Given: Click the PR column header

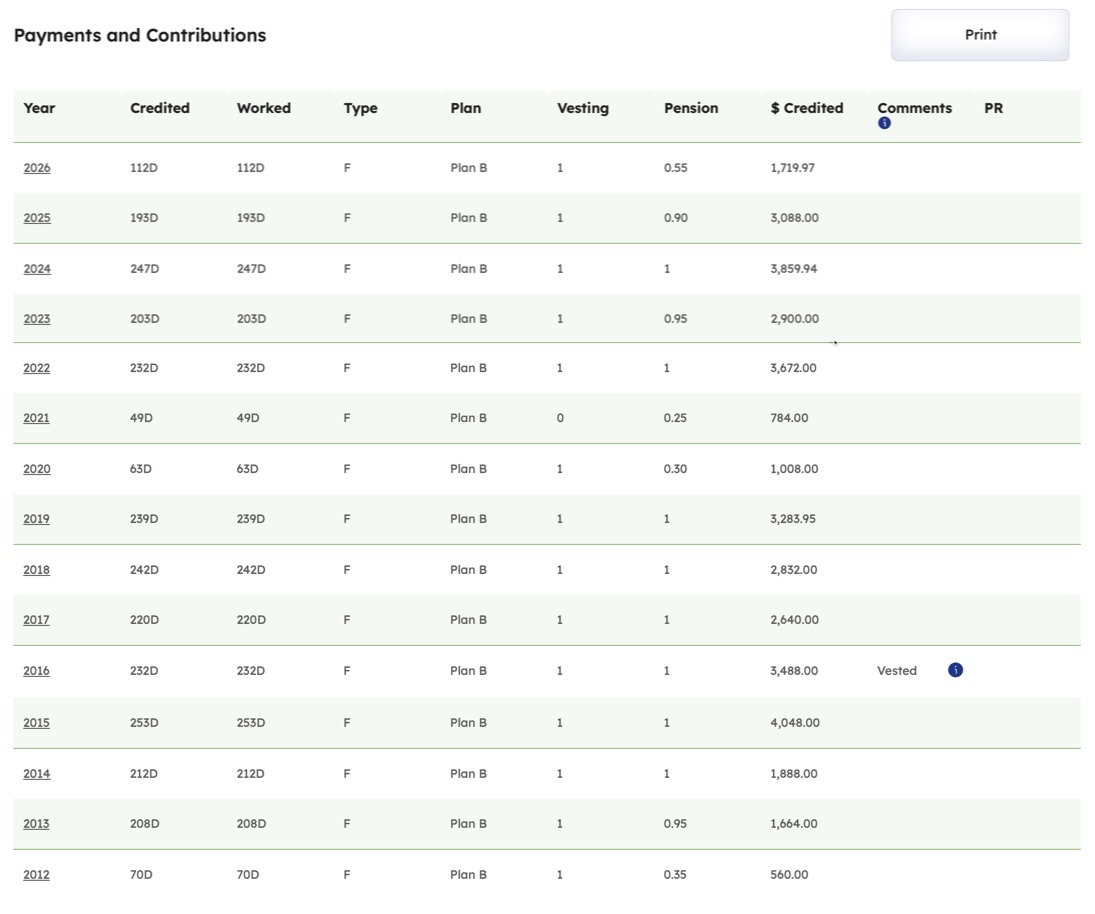Looking at the screenshot, I should coord(994,108).
